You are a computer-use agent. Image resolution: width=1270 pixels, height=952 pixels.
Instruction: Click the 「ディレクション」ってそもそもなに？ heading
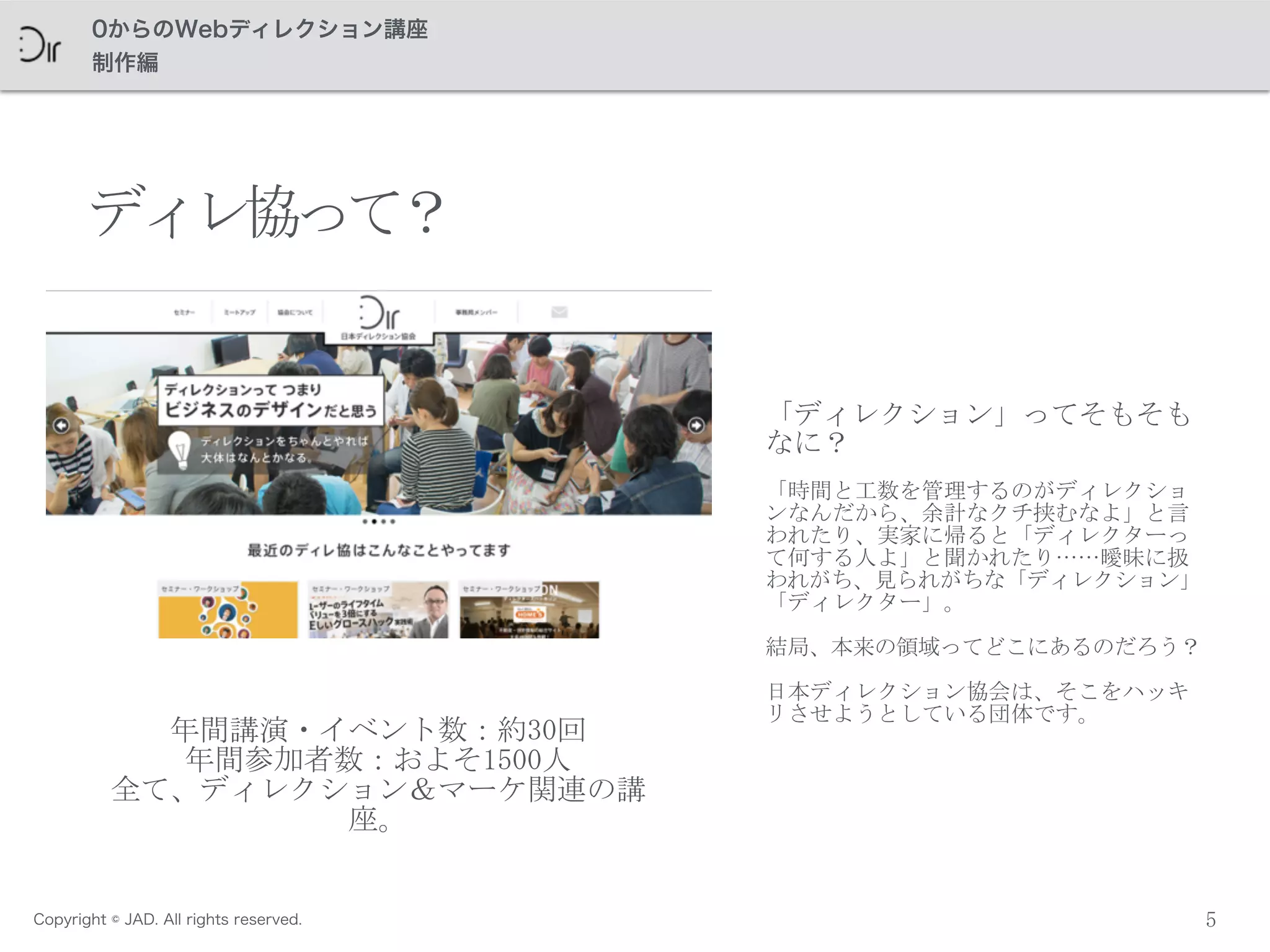pos(980,428)
